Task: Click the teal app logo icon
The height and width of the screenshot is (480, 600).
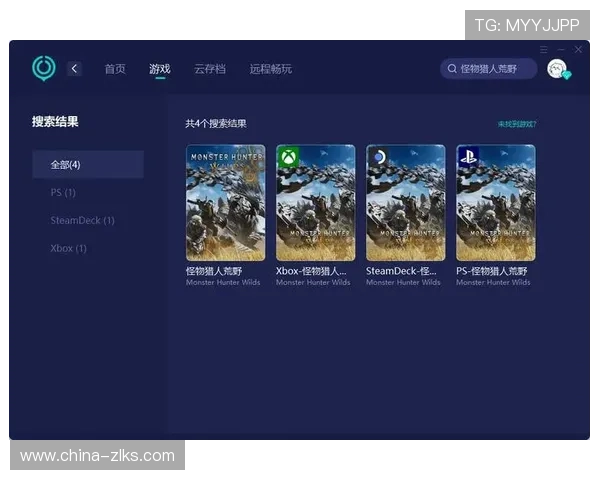Action: [44, 68]
